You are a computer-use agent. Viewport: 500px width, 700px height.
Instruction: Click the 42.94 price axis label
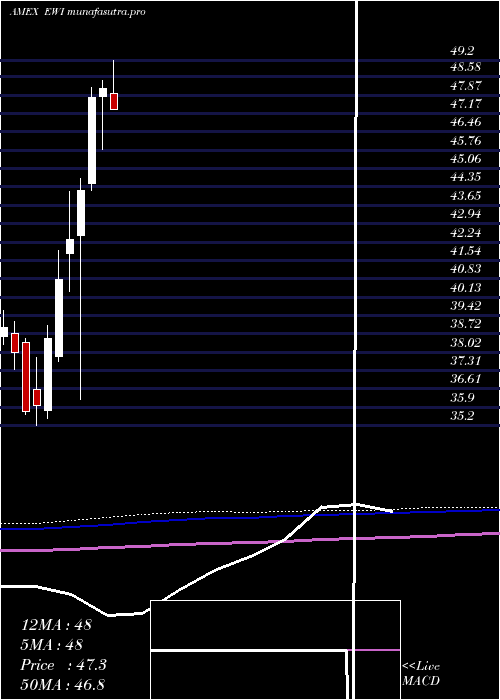tap(465, 214)
